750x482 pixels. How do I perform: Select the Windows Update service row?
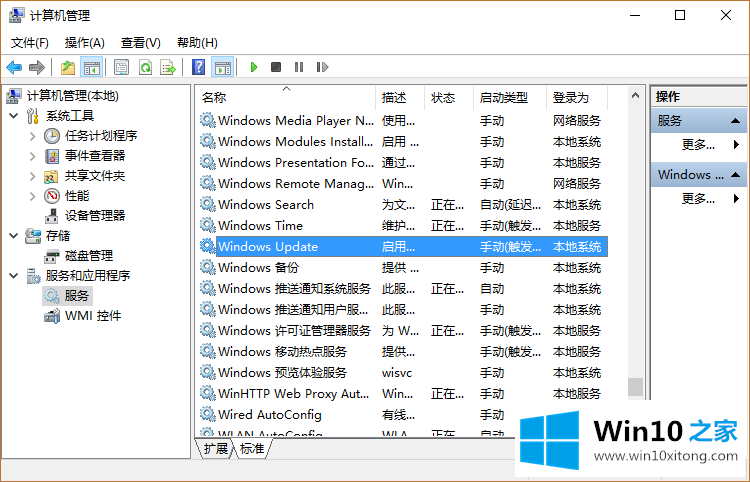[x=403, y=247]
